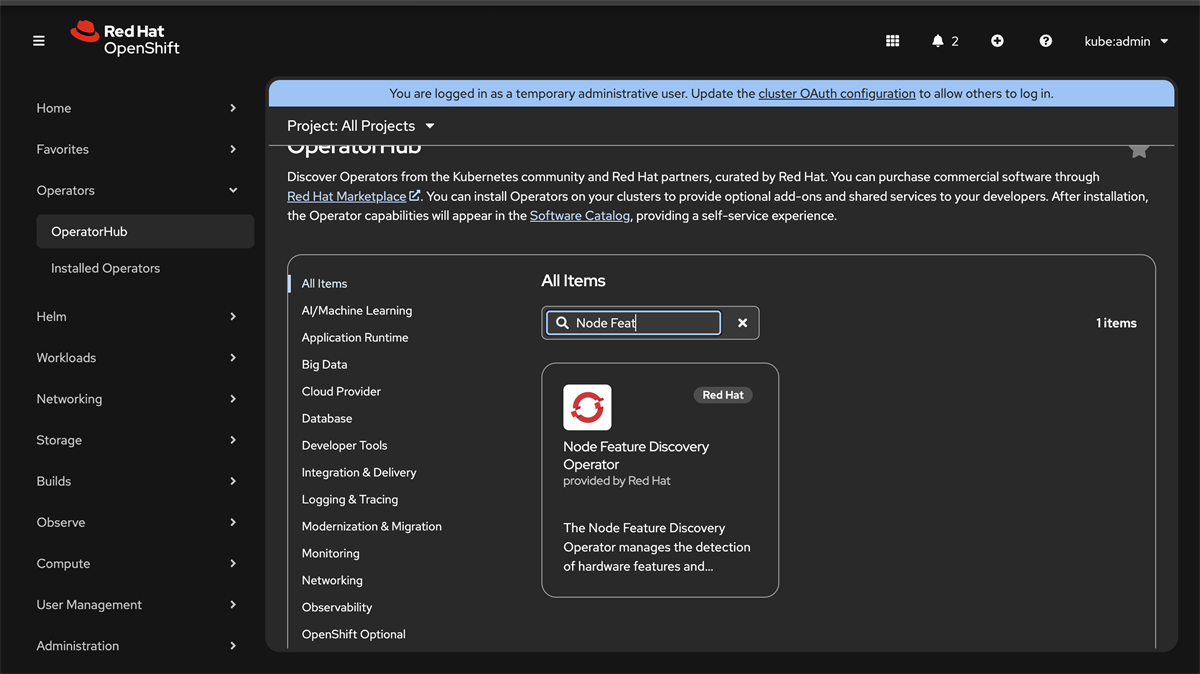Expand the Favorites navigation section

[x=136, y=149]
